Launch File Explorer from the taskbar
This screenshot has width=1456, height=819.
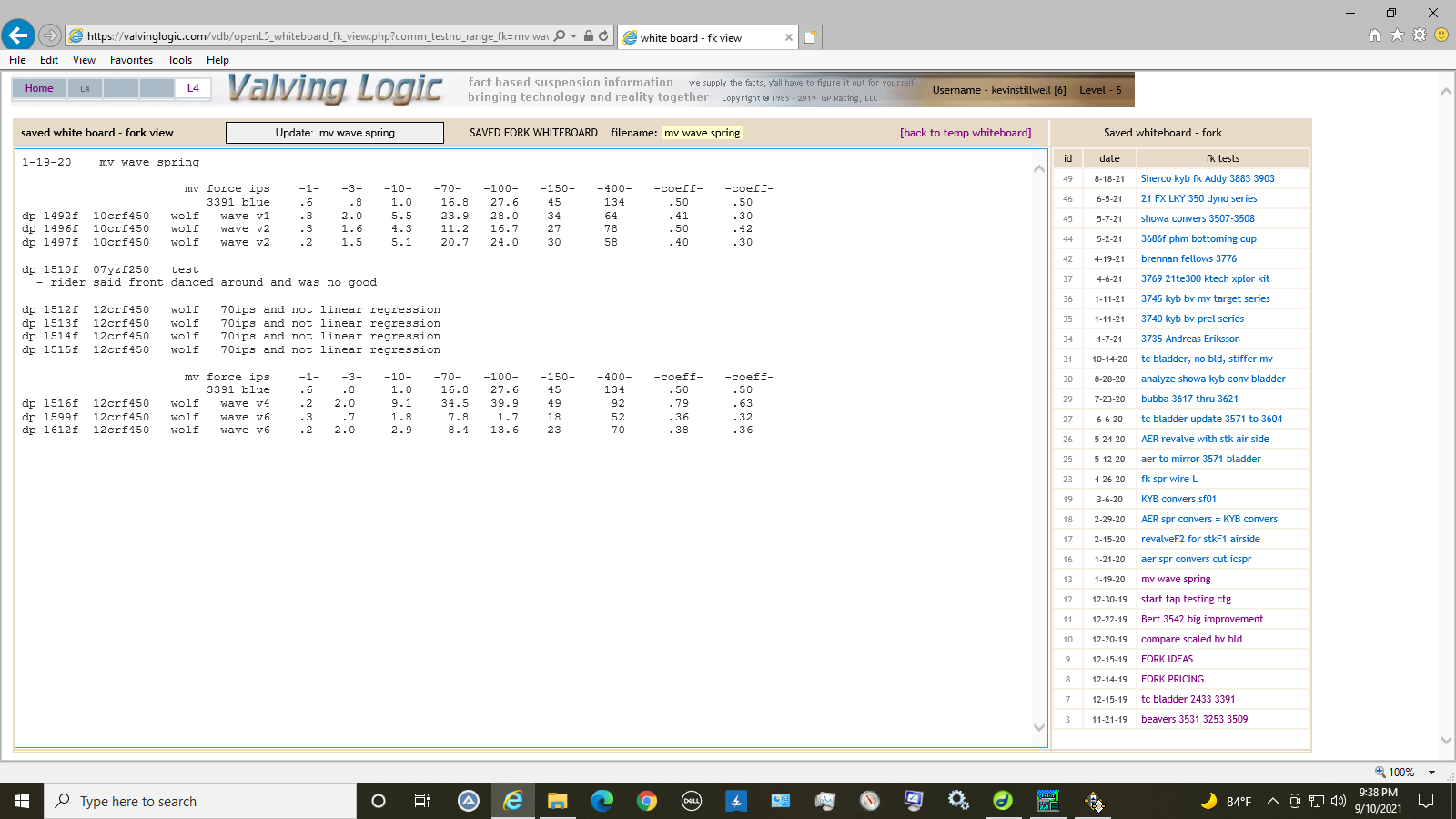558,801
